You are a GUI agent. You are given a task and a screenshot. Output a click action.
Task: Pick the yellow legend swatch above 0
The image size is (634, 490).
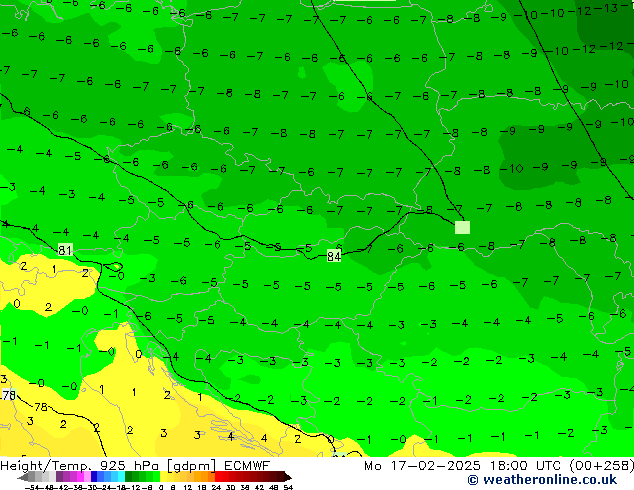(163, 477)
